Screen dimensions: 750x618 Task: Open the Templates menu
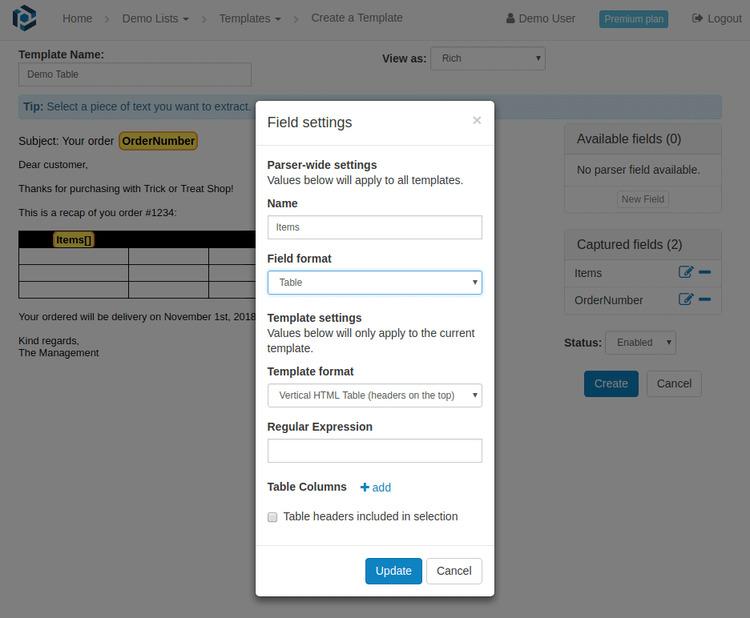(x=250, y=19)
